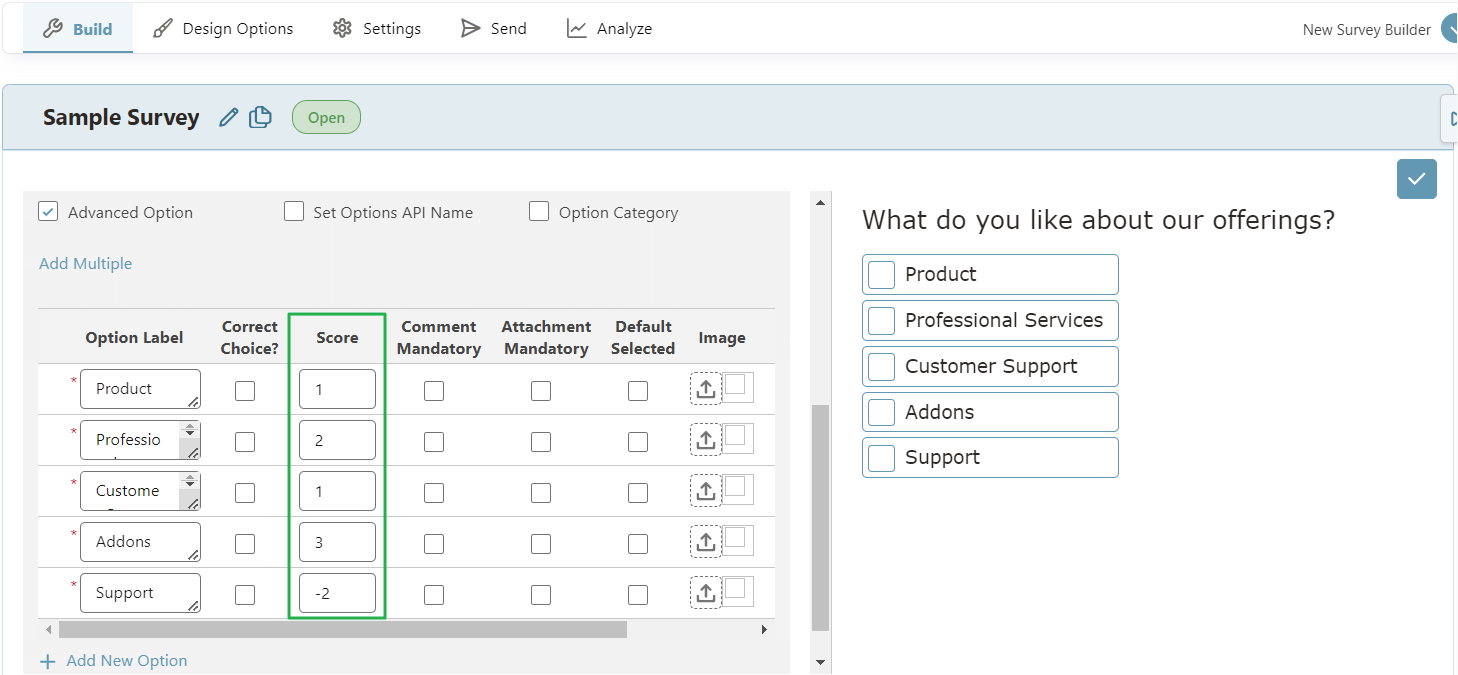
Task: Click the Score field showing -2 for Support
Action: [337, 593]
